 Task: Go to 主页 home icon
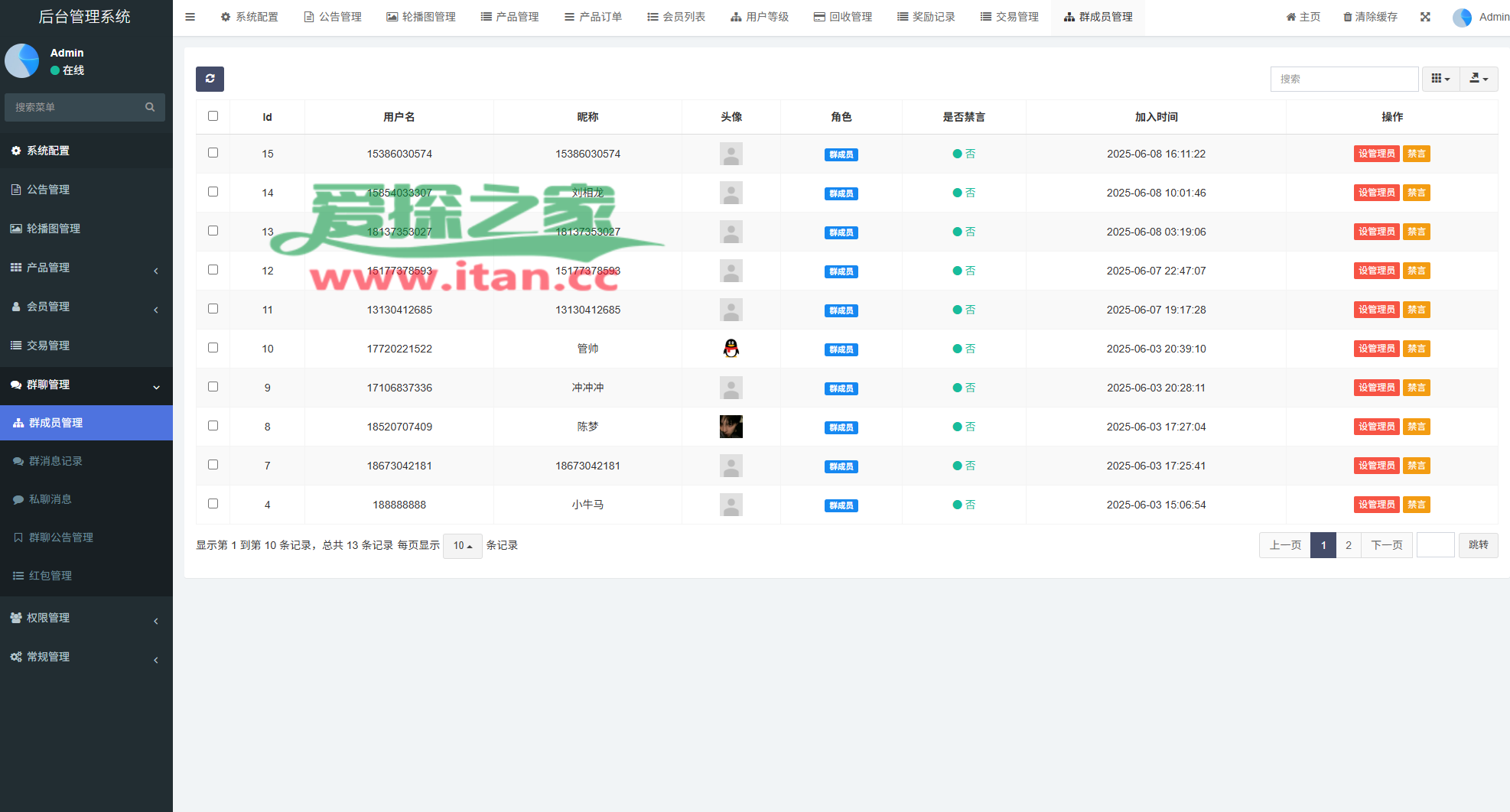1303,17
